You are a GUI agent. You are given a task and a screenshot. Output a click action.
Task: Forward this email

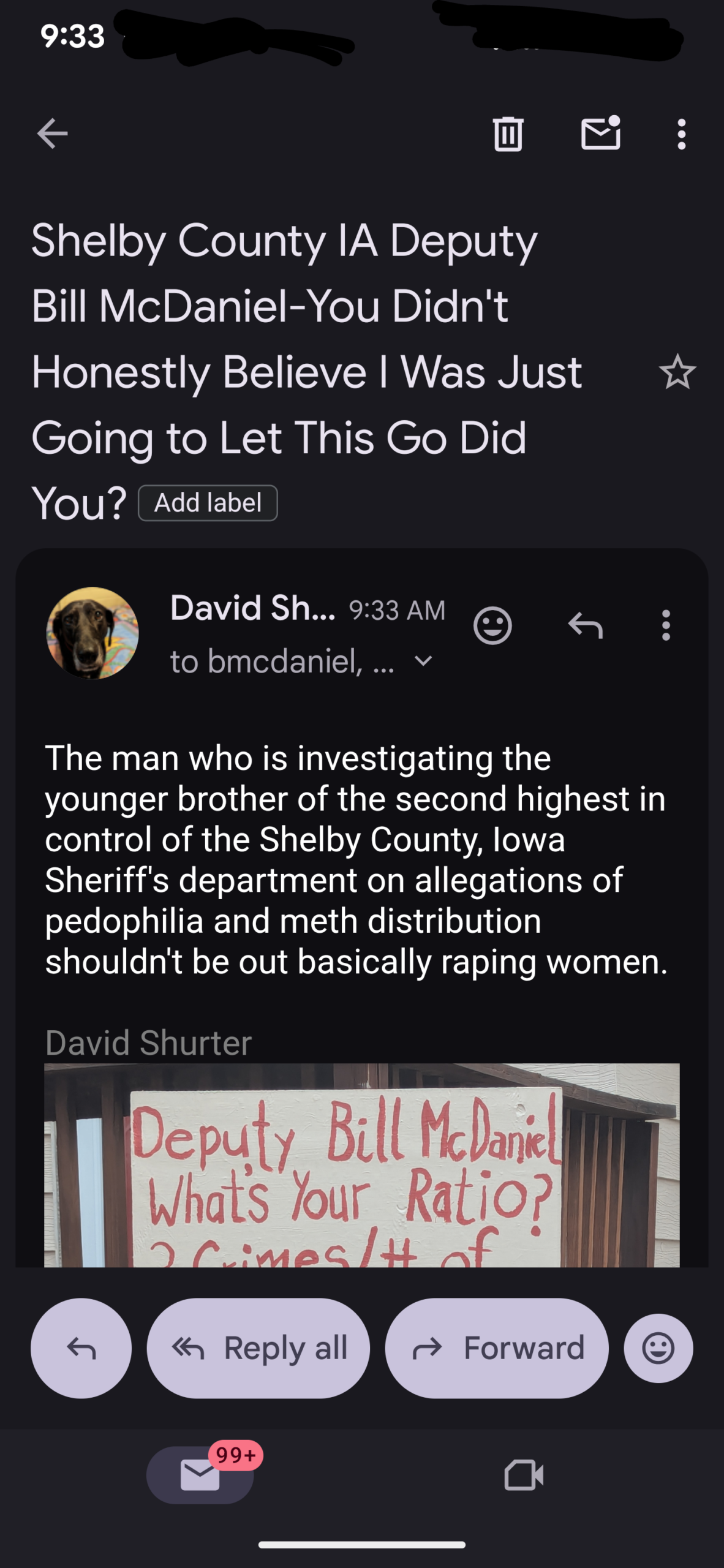(497, 1348)
